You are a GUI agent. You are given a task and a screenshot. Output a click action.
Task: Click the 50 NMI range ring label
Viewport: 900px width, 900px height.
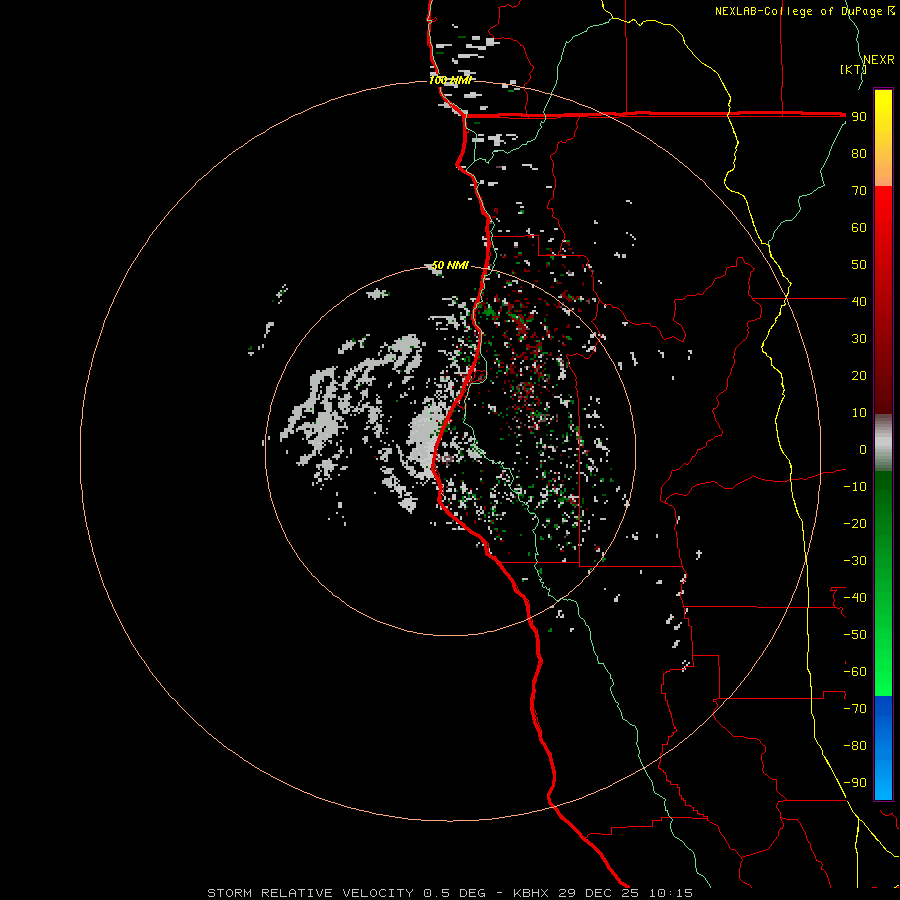coord(450,265)
